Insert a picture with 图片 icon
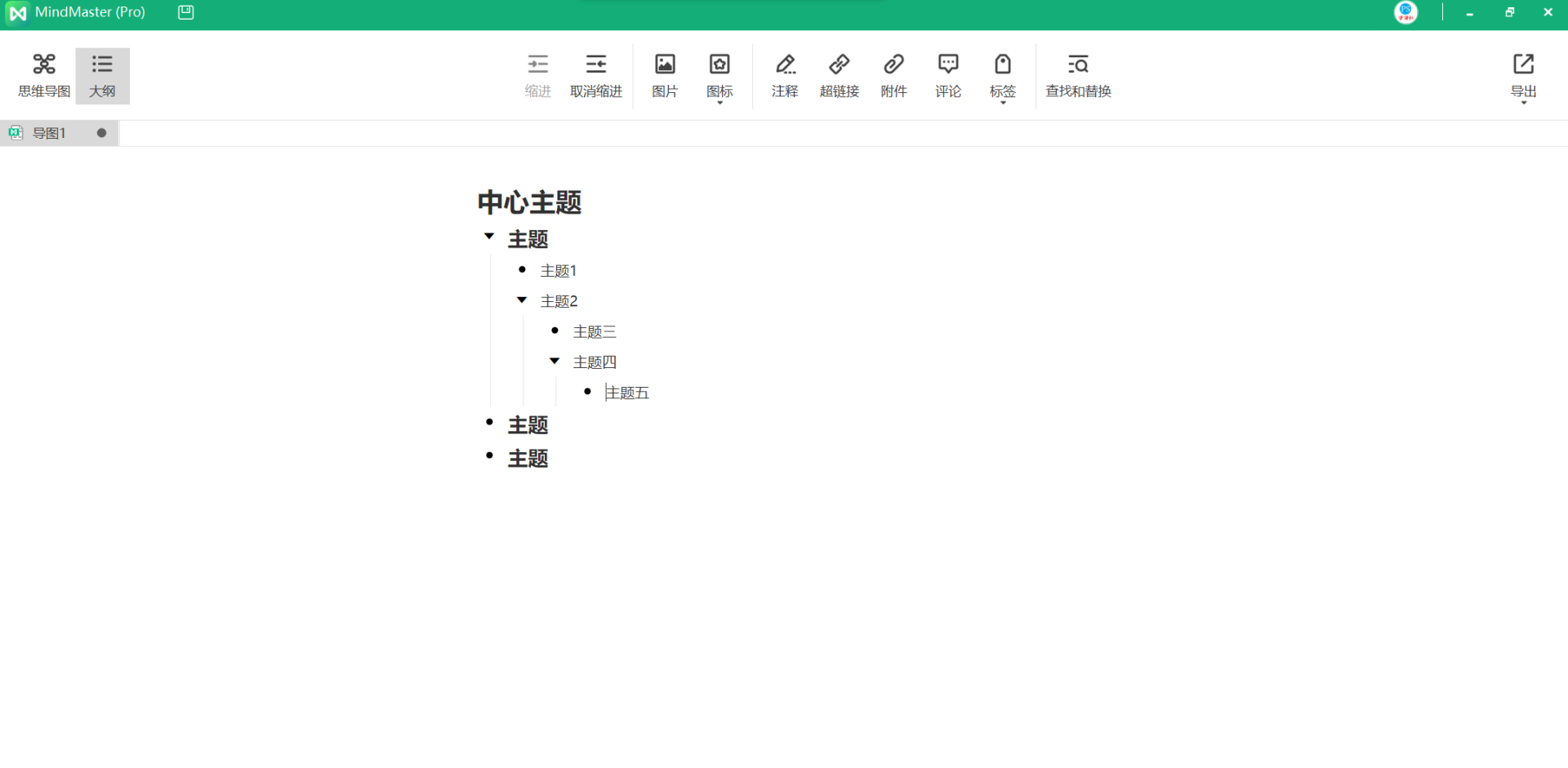This screenshot has width=1568, height=768. (x=665, y=75)
